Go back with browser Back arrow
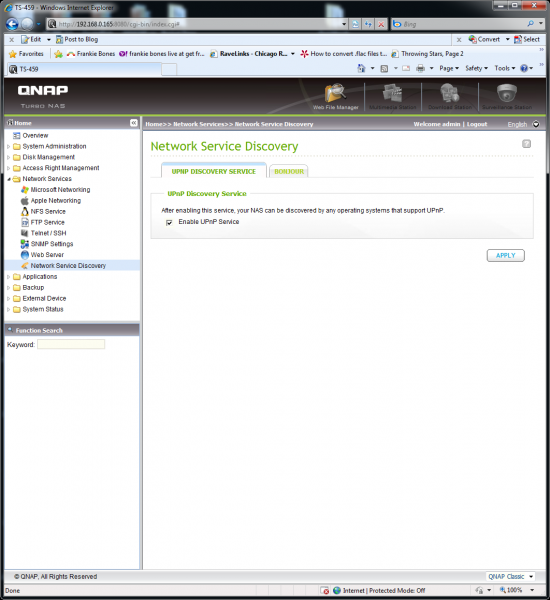 pos(12,24)
